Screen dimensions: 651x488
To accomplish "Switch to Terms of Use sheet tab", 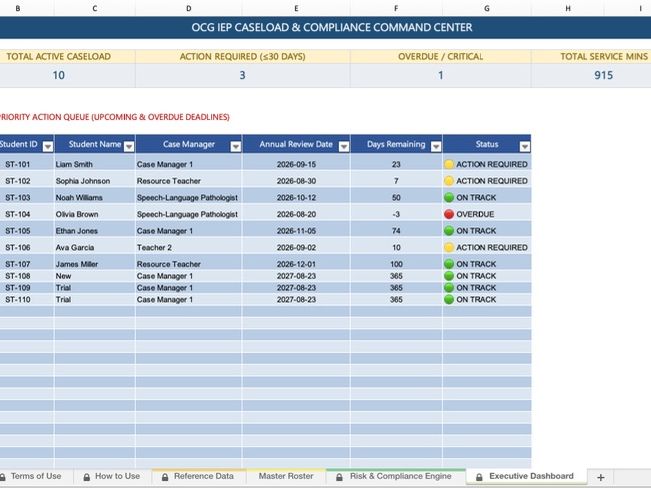I will coord(36,476).
